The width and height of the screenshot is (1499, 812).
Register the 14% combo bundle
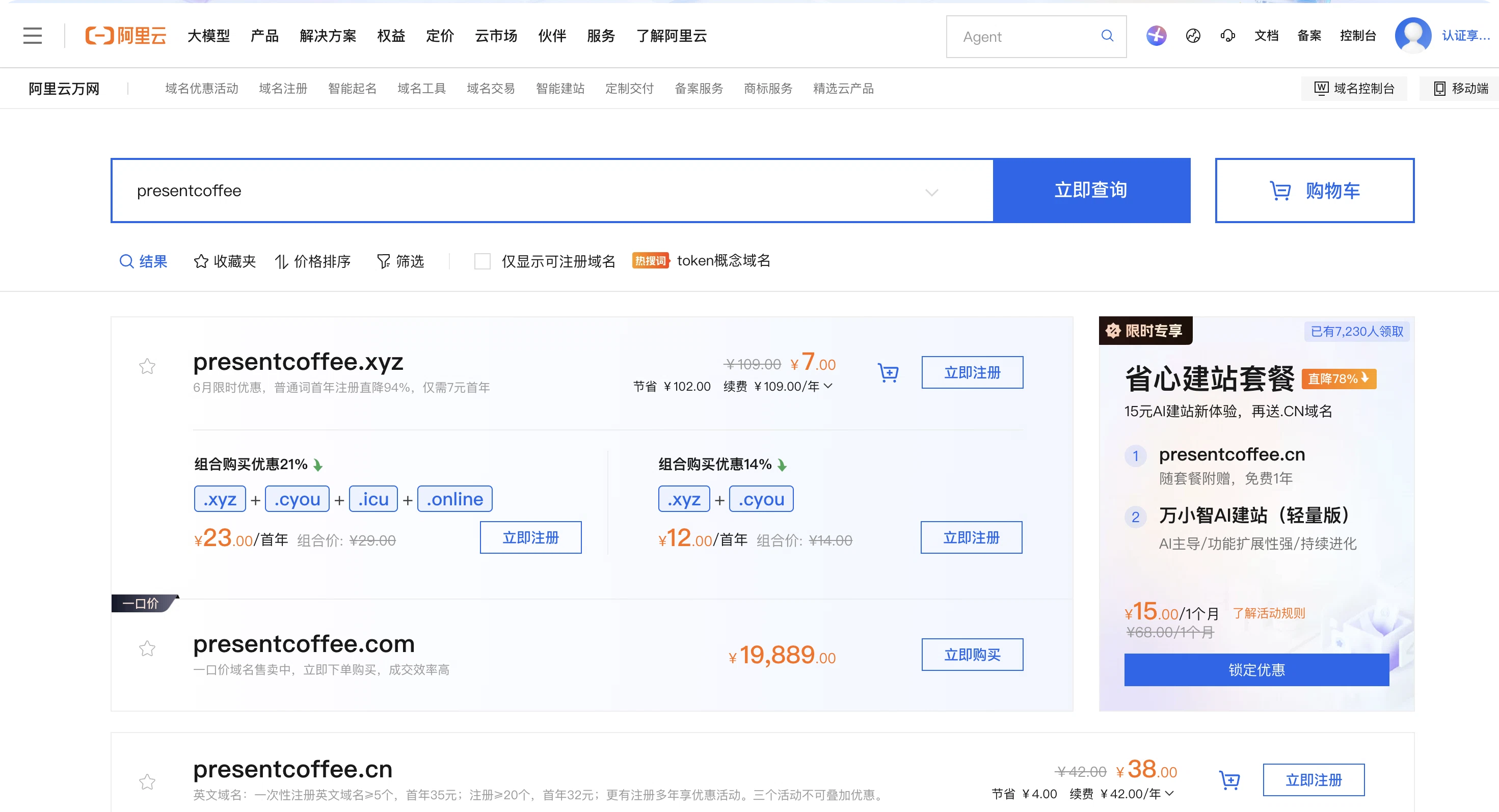click(971, 537)
